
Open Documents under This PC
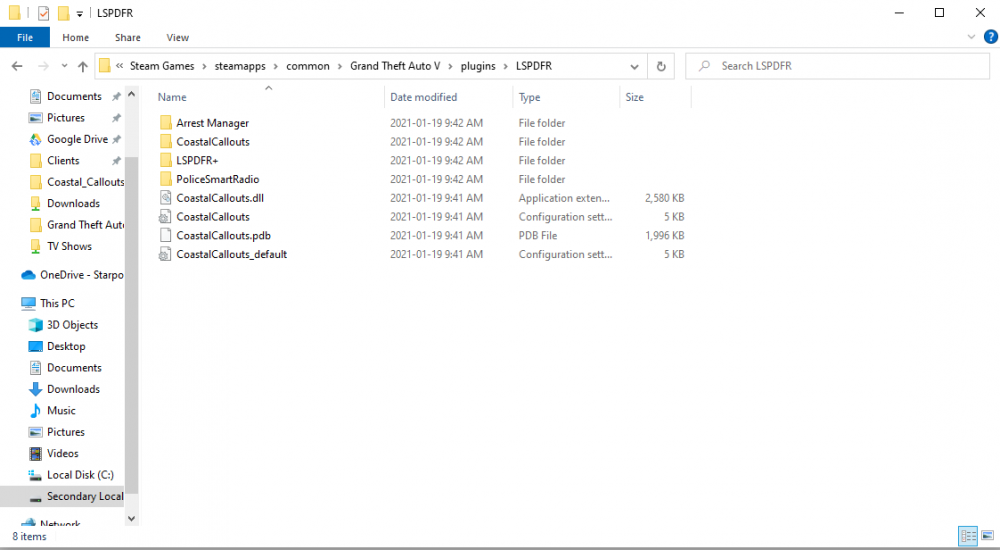pos(65,368)
